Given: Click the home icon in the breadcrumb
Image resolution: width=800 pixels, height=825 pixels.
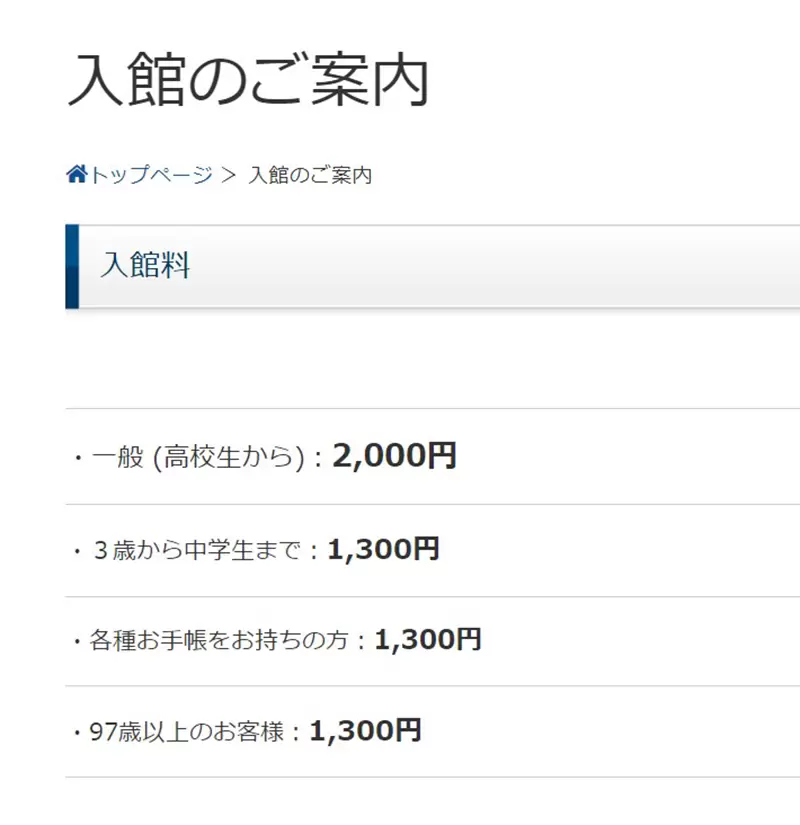Looking at the screenshot, I should tap(77, 175).
